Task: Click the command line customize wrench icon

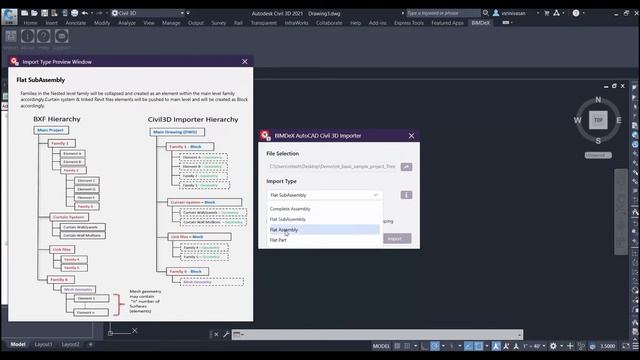Action: [x=226, y=335]
